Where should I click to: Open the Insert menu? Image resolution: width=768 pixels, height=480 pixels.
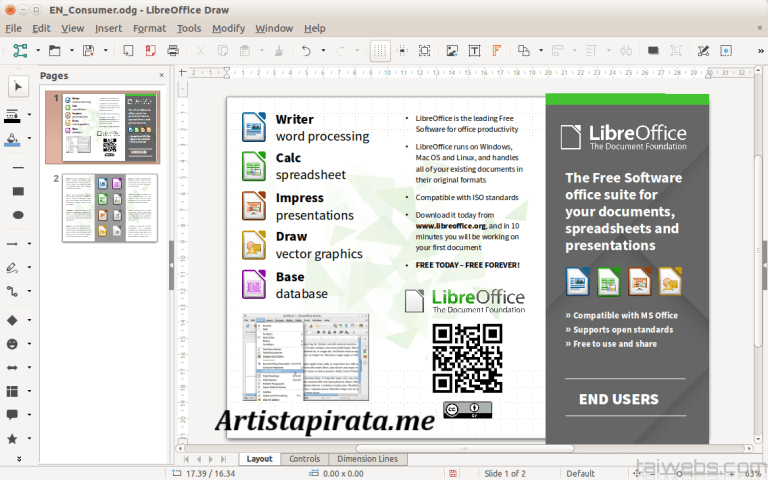[x=108, y=28]
